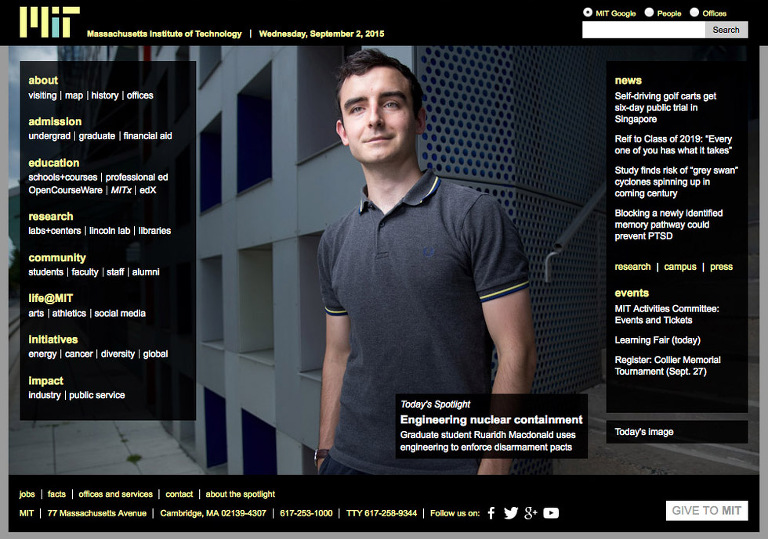Select the MIT Google search option

point(588,13)
